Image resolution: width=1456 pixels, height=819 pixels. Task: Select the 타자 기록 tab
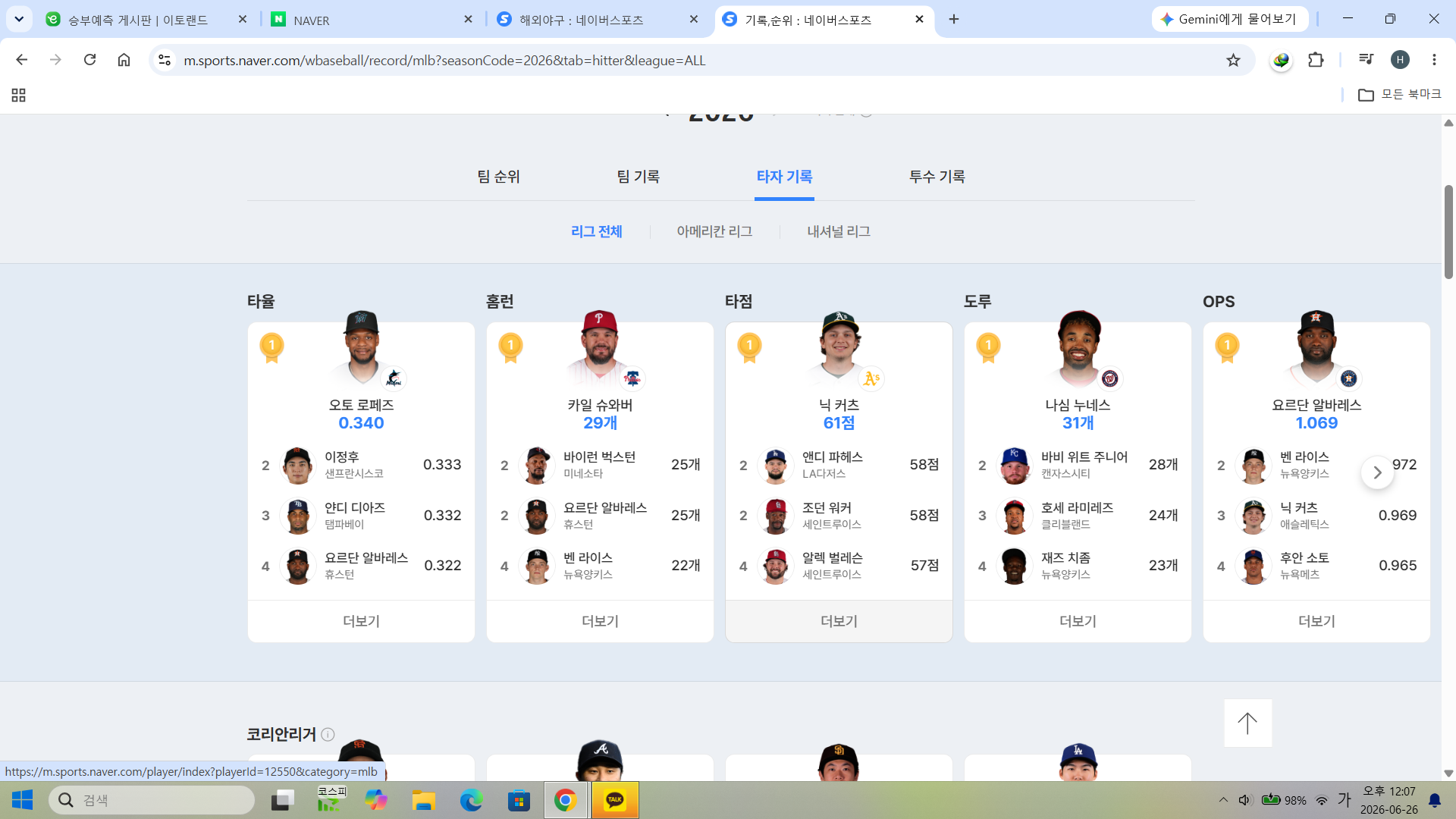pos(784,177)
